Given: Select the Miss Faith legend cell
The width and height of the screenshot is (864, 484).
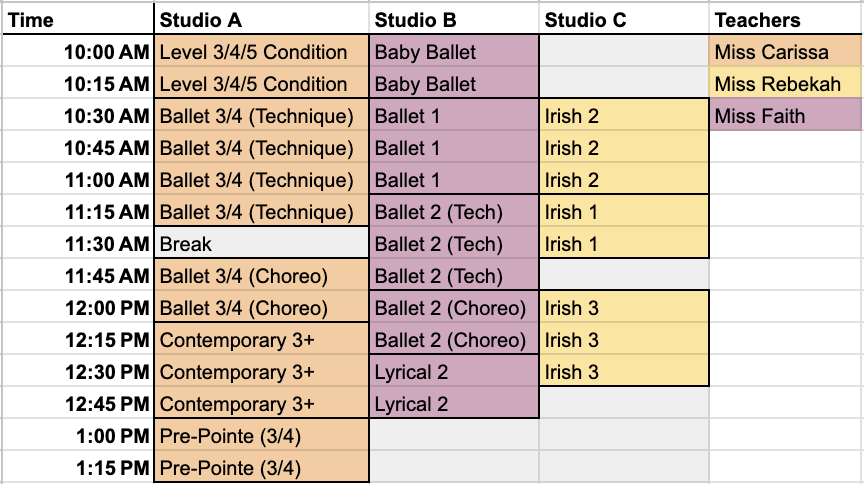Looking at the screenshot, I should pos(785,116).
